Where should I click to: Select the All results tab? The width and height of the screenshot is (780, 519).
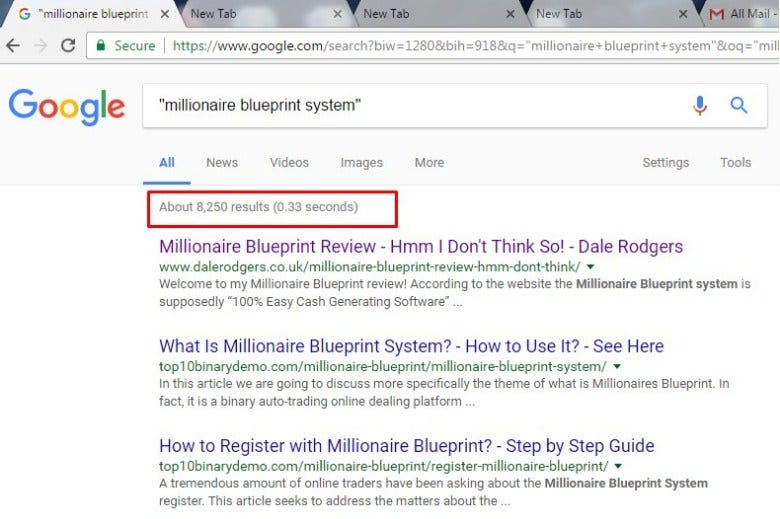coord(167,163)
